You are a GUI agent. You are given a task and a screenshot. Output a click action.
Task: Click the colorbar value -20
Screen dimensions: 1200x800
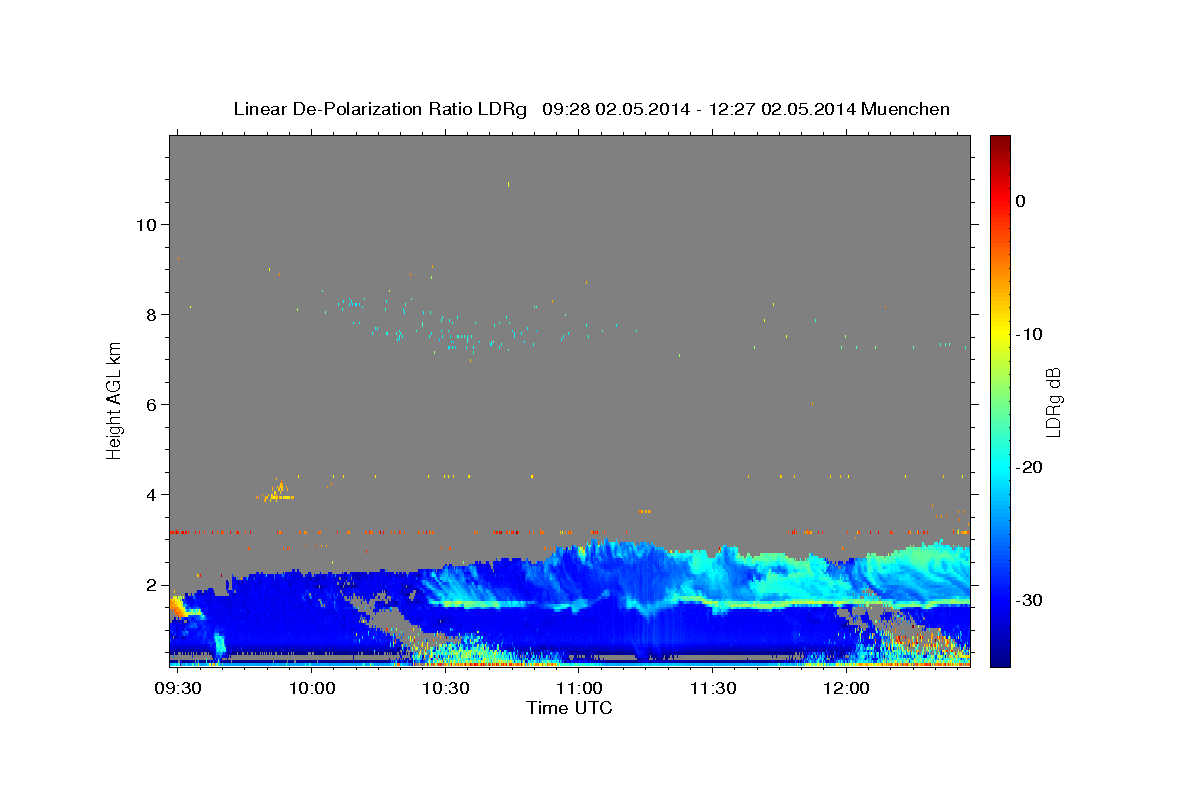coord(1030,467)
